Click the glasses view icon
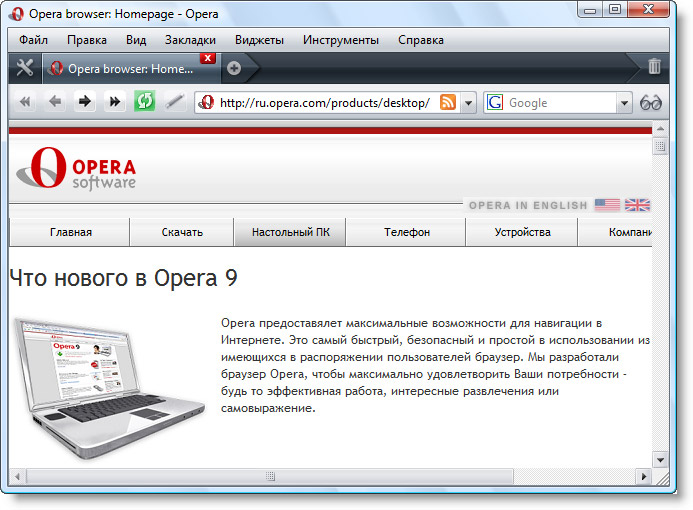The width and height of the screenshot is (693, 510). pos(651,103)
